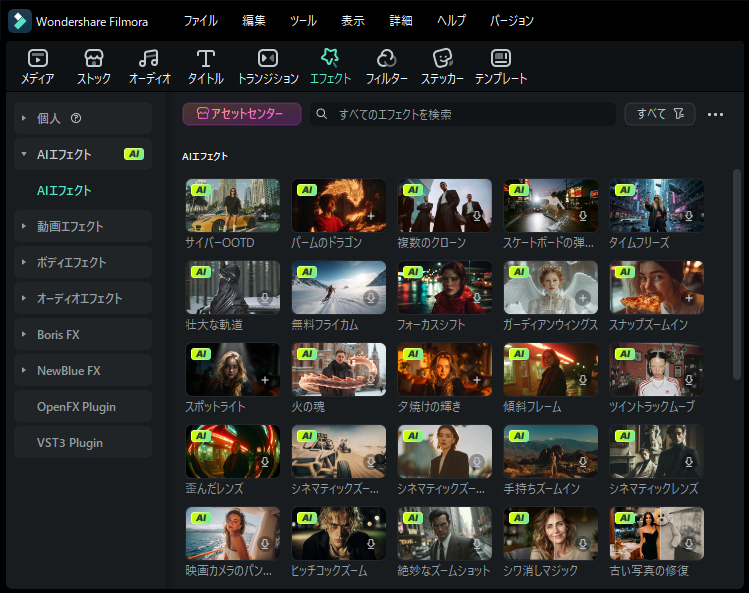The height and width of the screenshot is (593, 749).
Task: Select OpenFX Plugin in the sidebar
Action: pos(76,407)
